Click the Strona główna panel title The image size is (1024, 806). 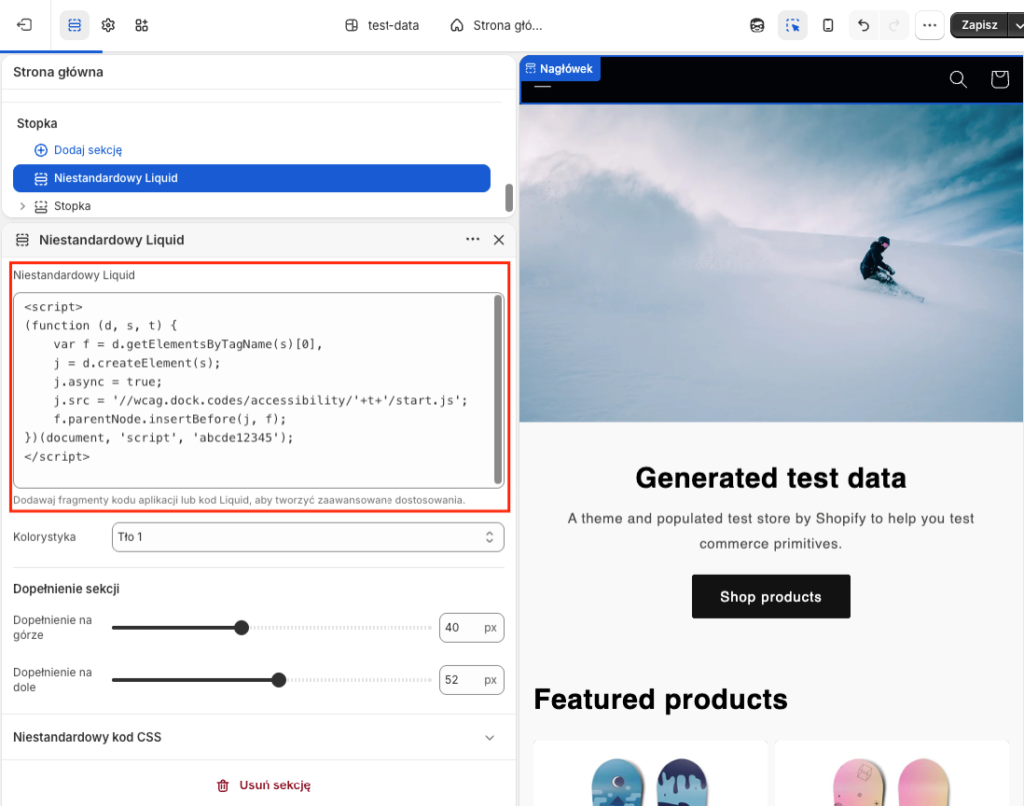pos(58,72)
